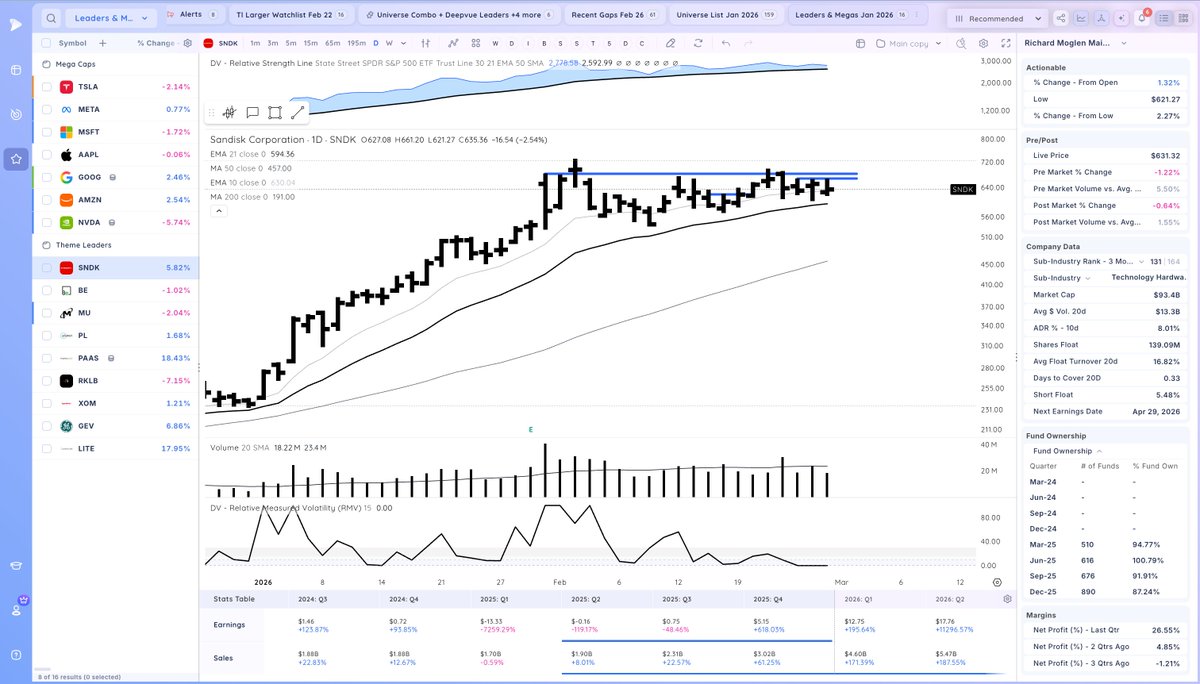Add a symbol with the plus icon
This screenshot has height=684, width=1200.
(x=102, y=43)
